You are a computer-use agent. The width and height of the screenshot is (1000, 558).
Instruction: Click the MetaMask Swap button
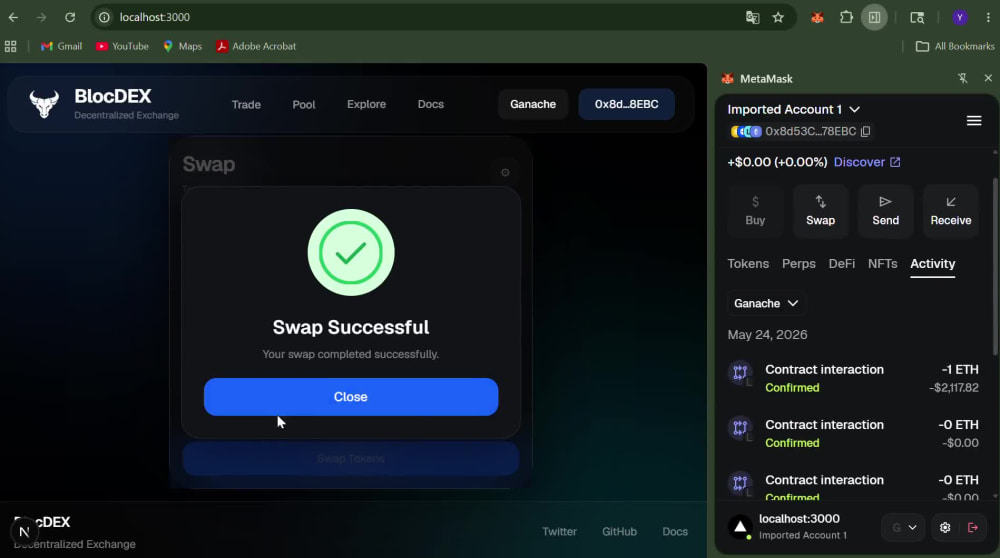pos(820,211)
